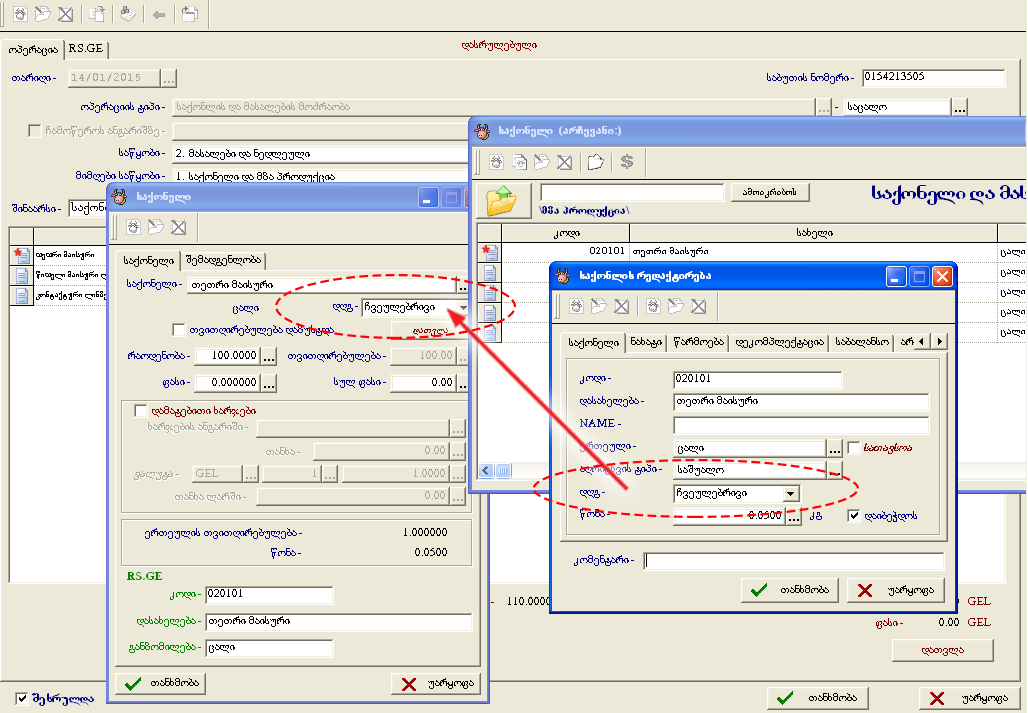
Task: Click tab scroll left arrow in edit window
Action: (922, 341)
